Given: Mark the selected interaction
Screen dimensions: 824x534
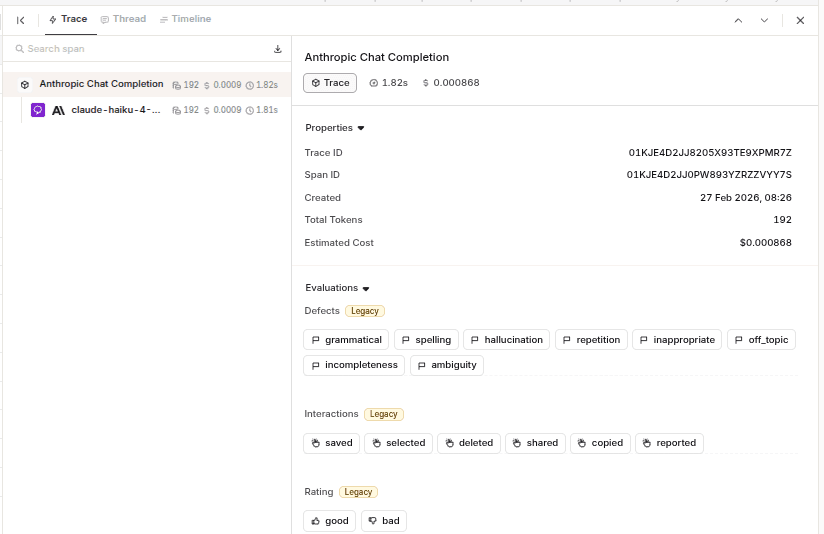Looking at the screenshot, I should (x=398, y=443).
